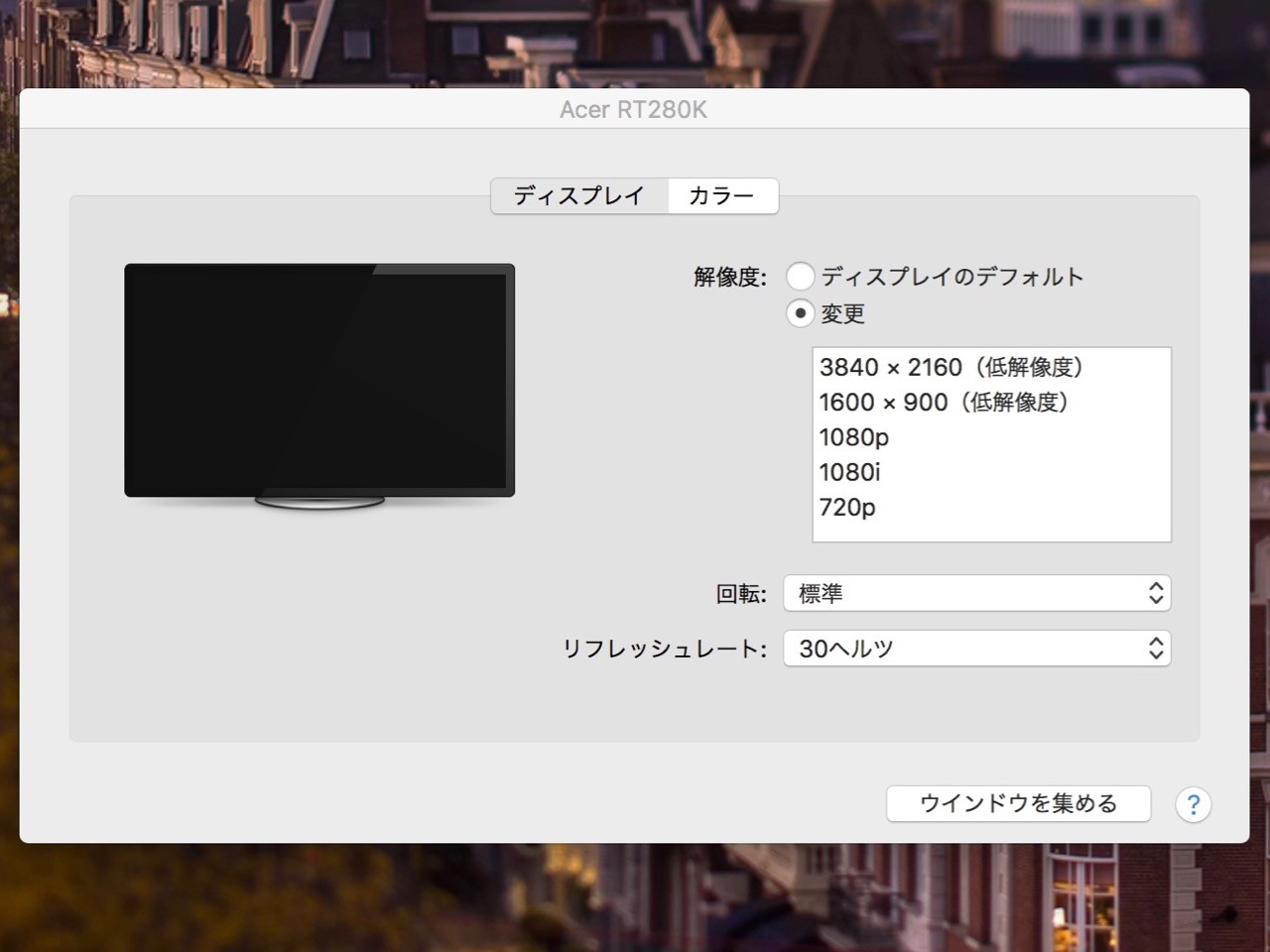
Task: Open the リフレッシュレート dropdown showing 30ヘルツ
Action: (x=977, y=649)
